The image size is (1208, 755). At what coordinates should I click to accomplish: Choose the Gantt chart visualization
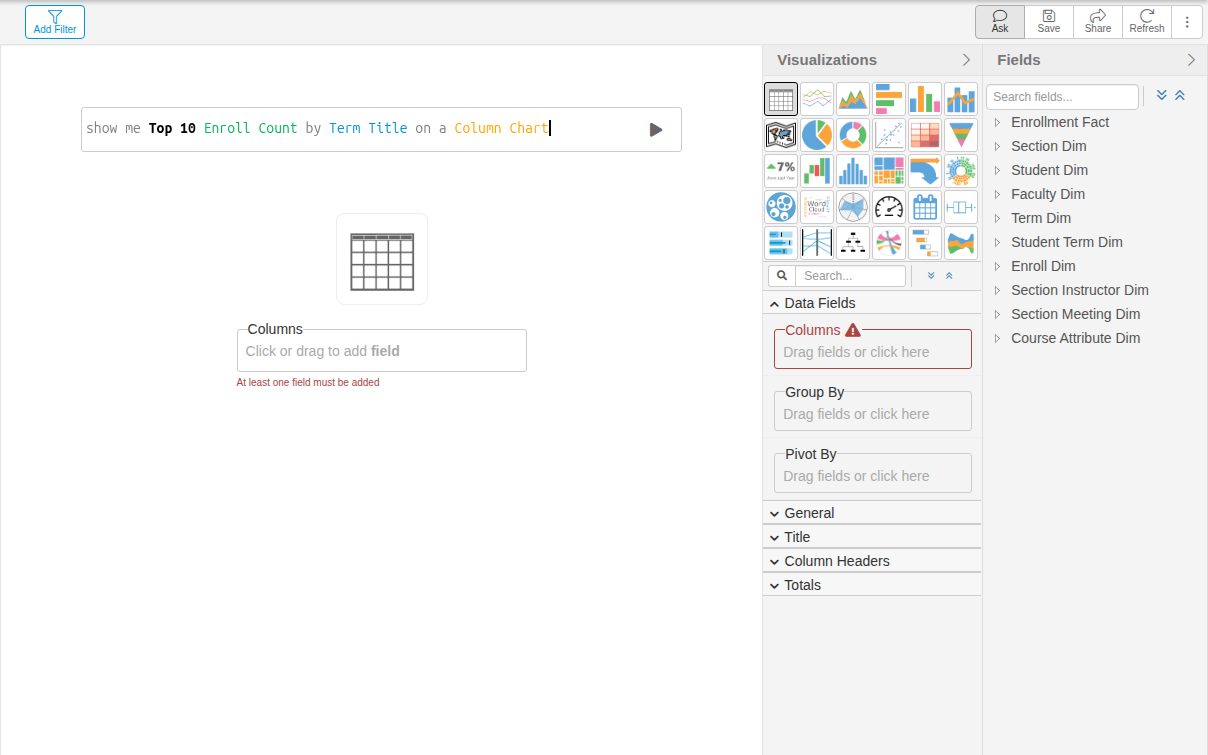pos(925,243)
